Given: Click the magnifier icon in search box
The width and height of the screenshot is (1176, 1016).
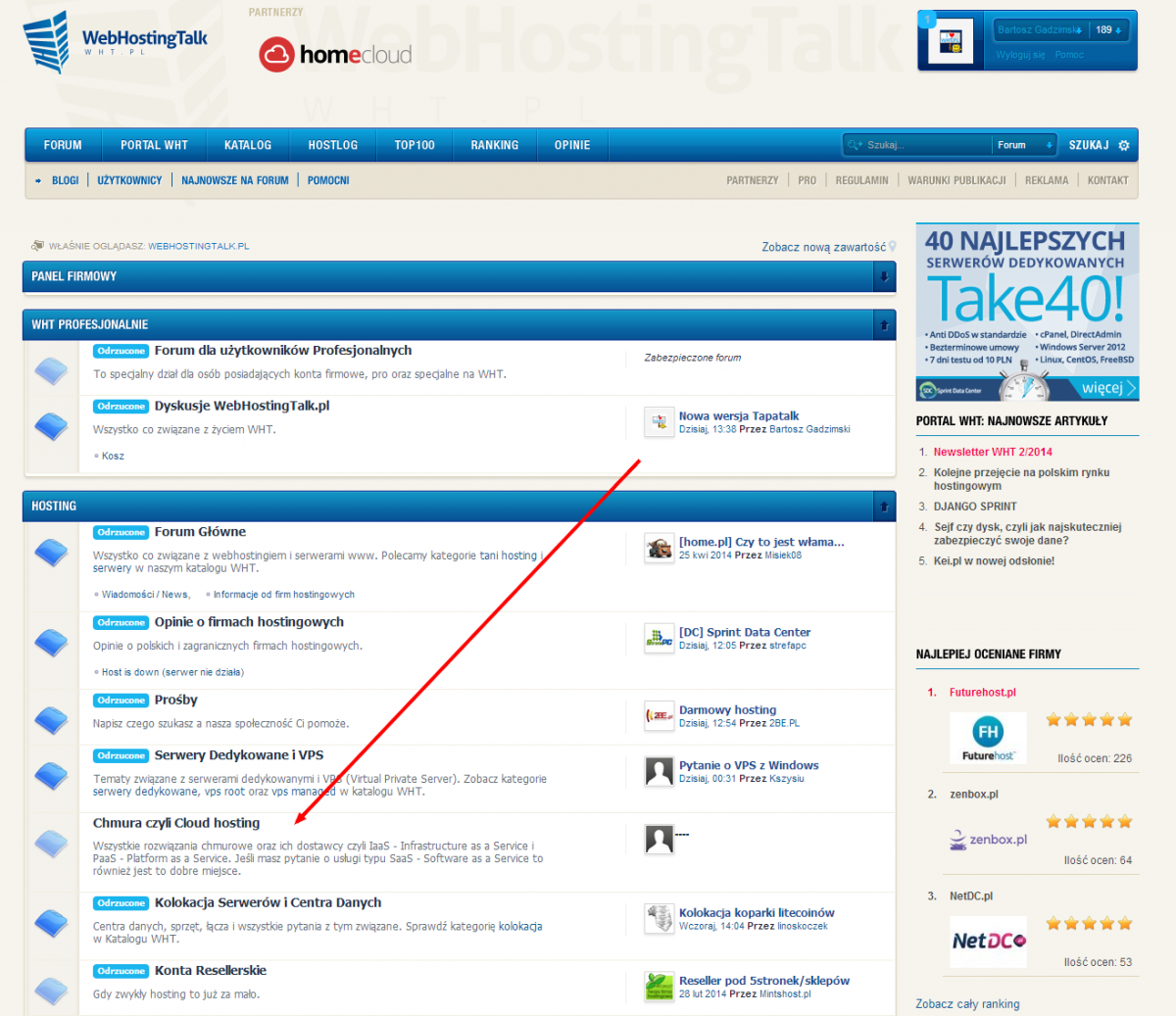Looking at the screenshot, I should coord(854,145).
